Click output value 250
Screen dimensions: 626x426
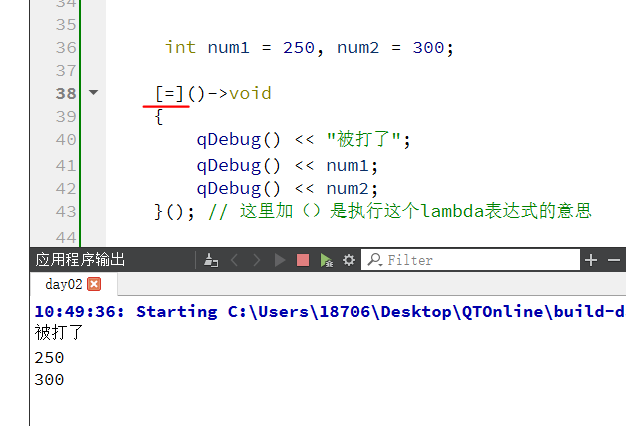pyautogui.click(x=49, y=358)
